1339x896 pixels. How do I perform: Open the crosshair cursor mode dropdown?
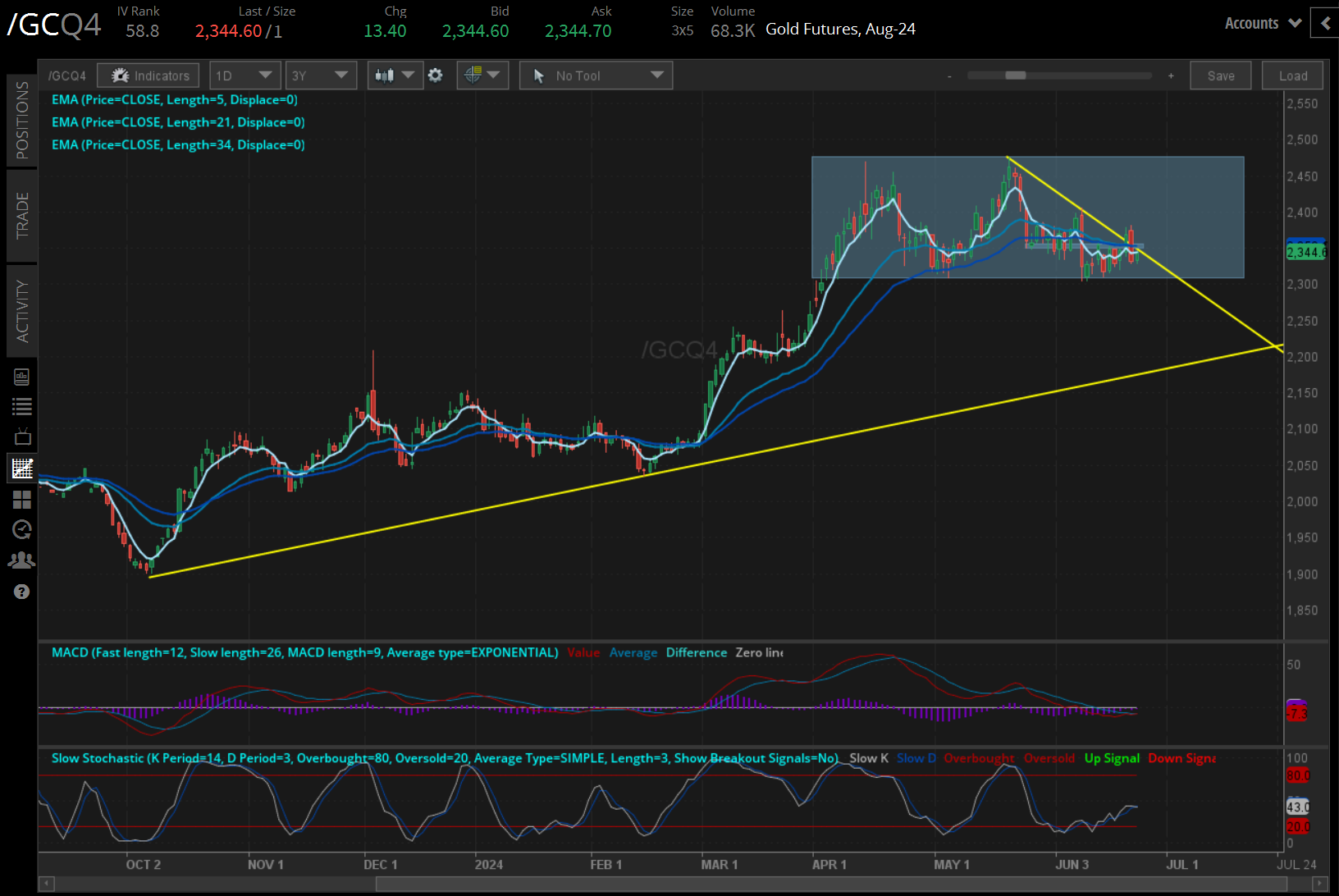click(x=482, y=75)
